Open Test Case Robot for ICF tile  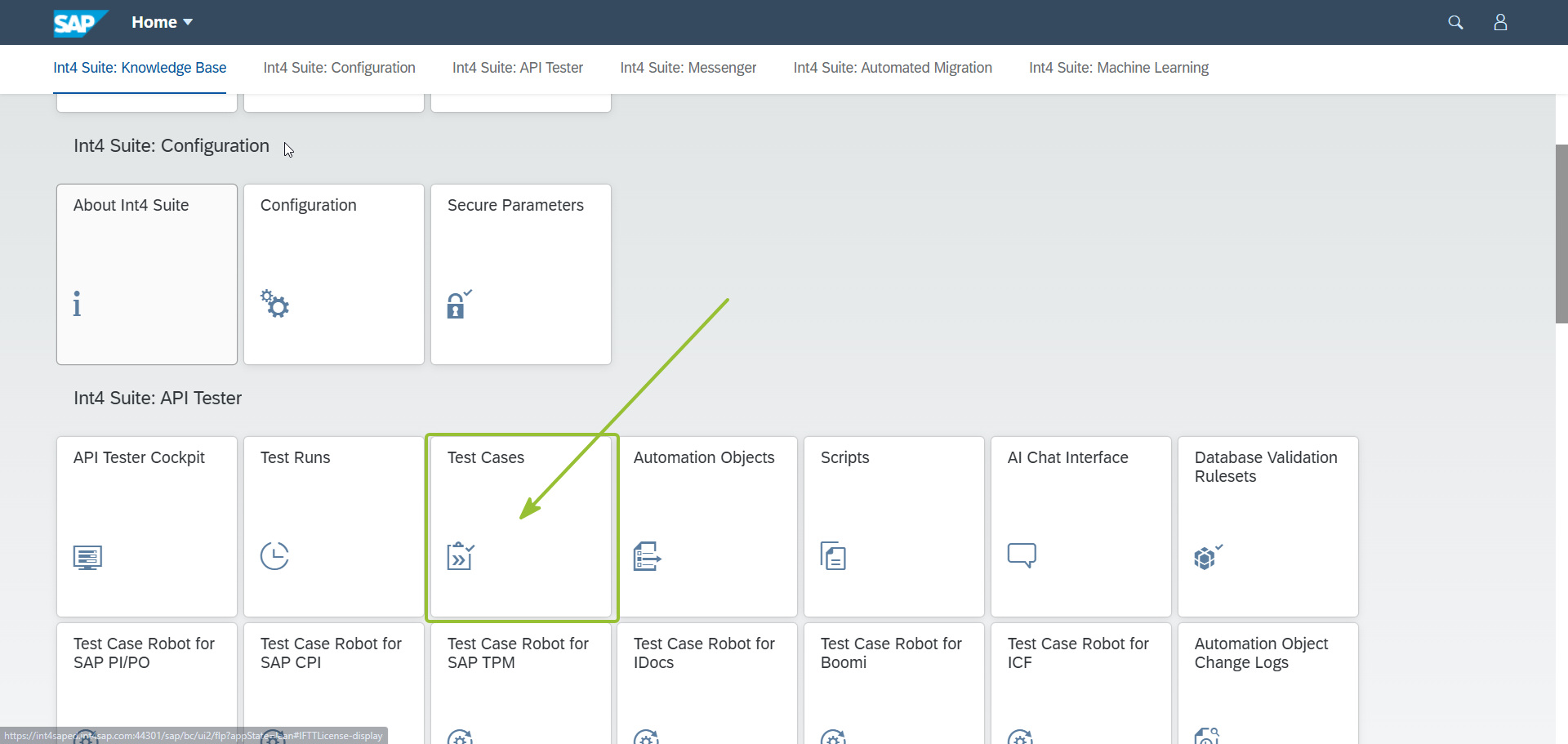[x=1081, y=683]
